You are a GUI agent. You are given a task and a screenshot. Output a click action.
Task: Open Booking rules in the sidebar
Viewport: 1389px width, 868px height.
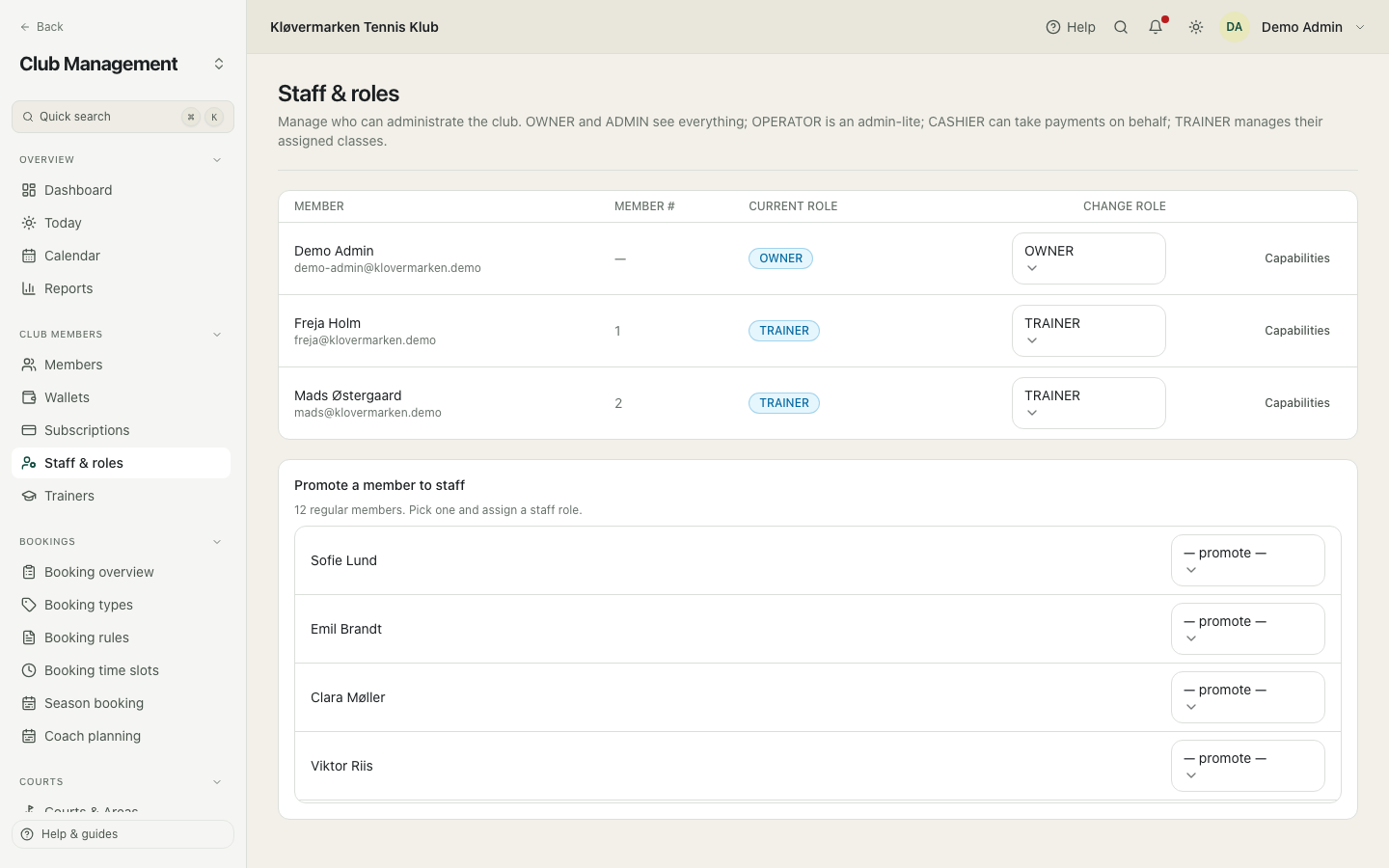[122, 637]
